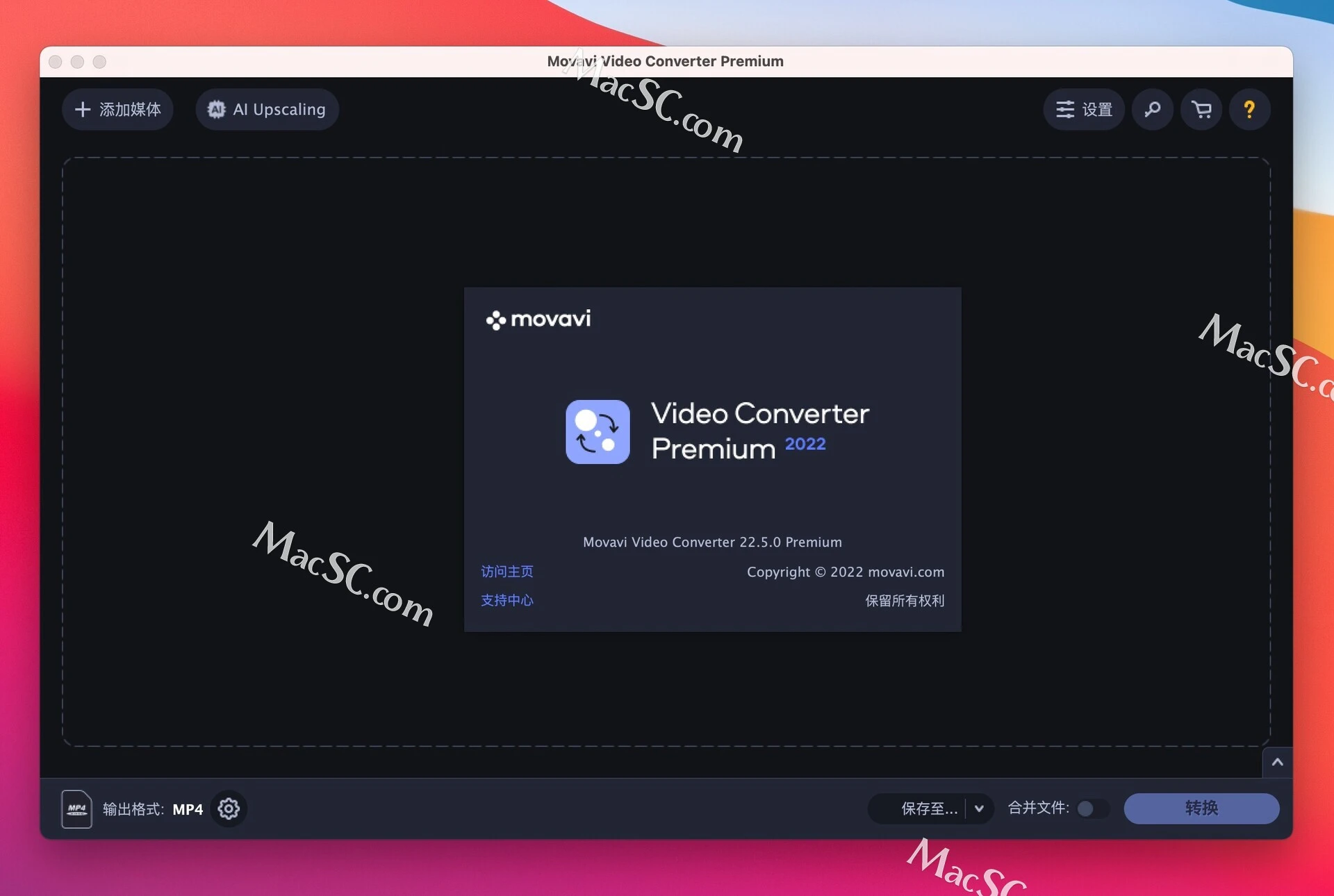The image size is (1334, 896).
Task: Open the shopping cart purchase icon
Action: tap(1201, 109)
